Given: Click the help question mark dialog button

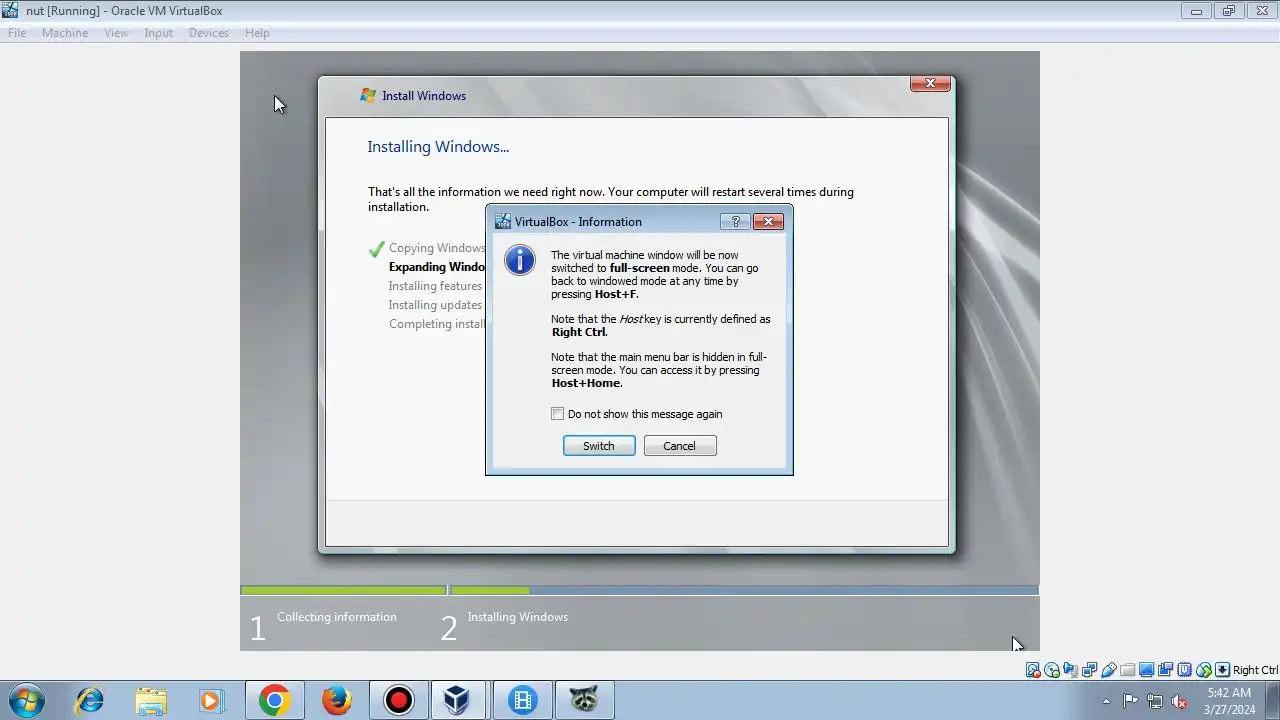Looking at the screenshot, I should tap(735, 221).
